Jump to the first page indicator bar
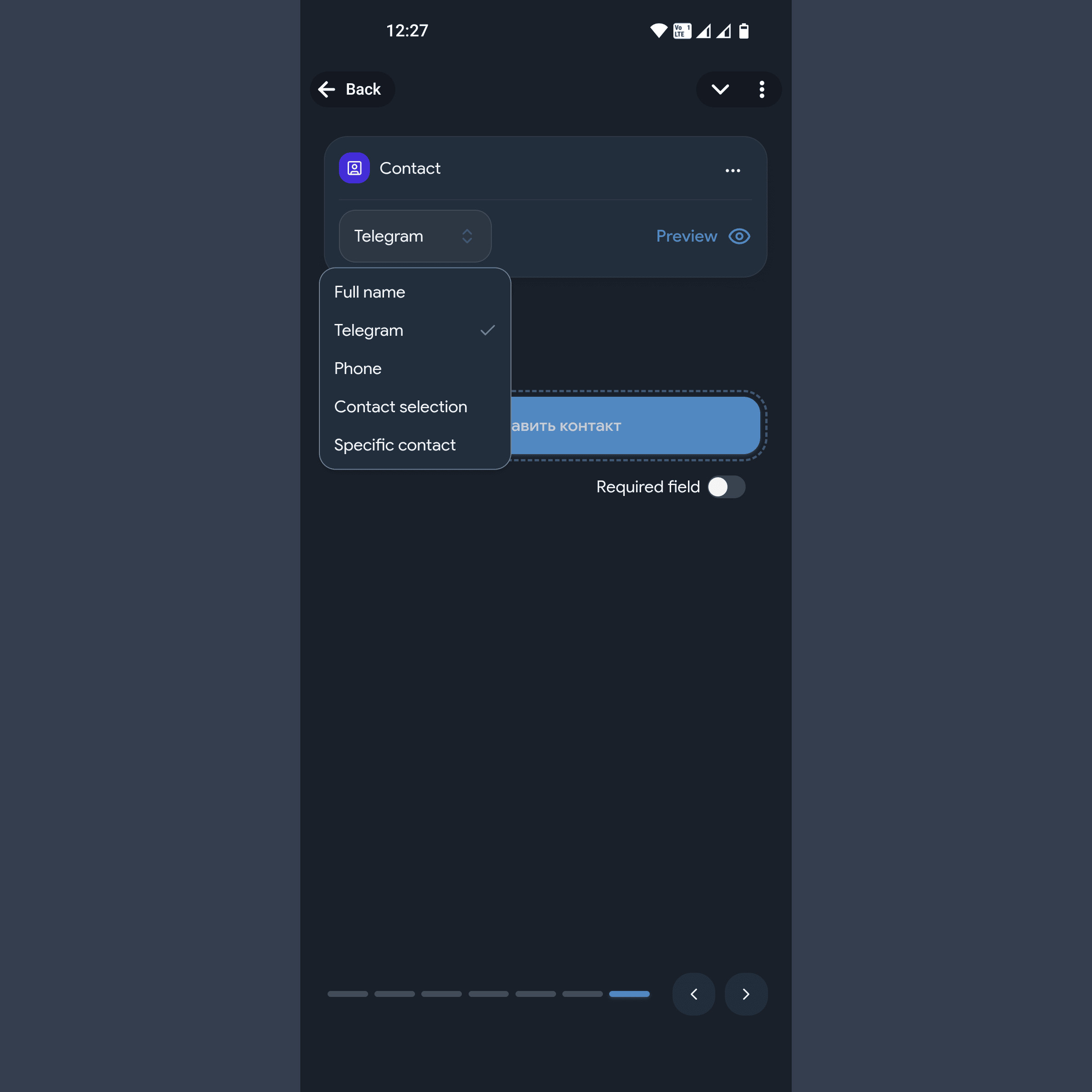 (x=348, y=994)
